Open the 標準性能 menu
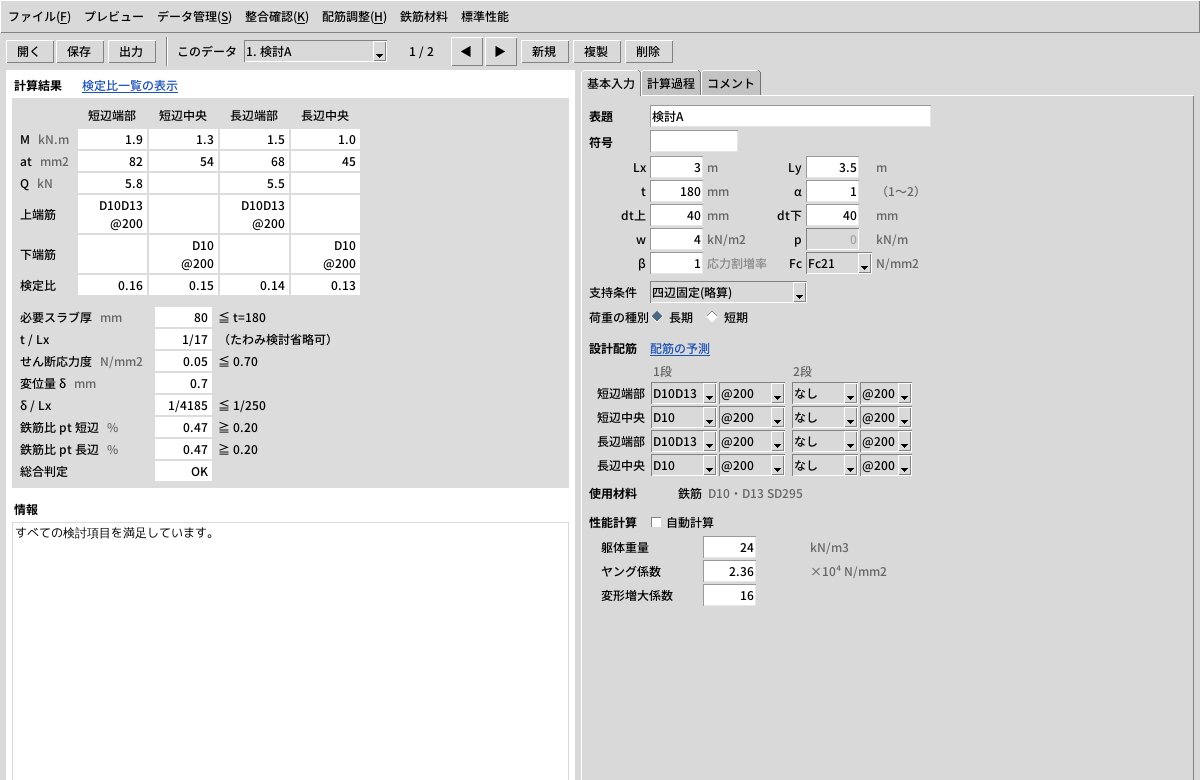 point(485,17)
